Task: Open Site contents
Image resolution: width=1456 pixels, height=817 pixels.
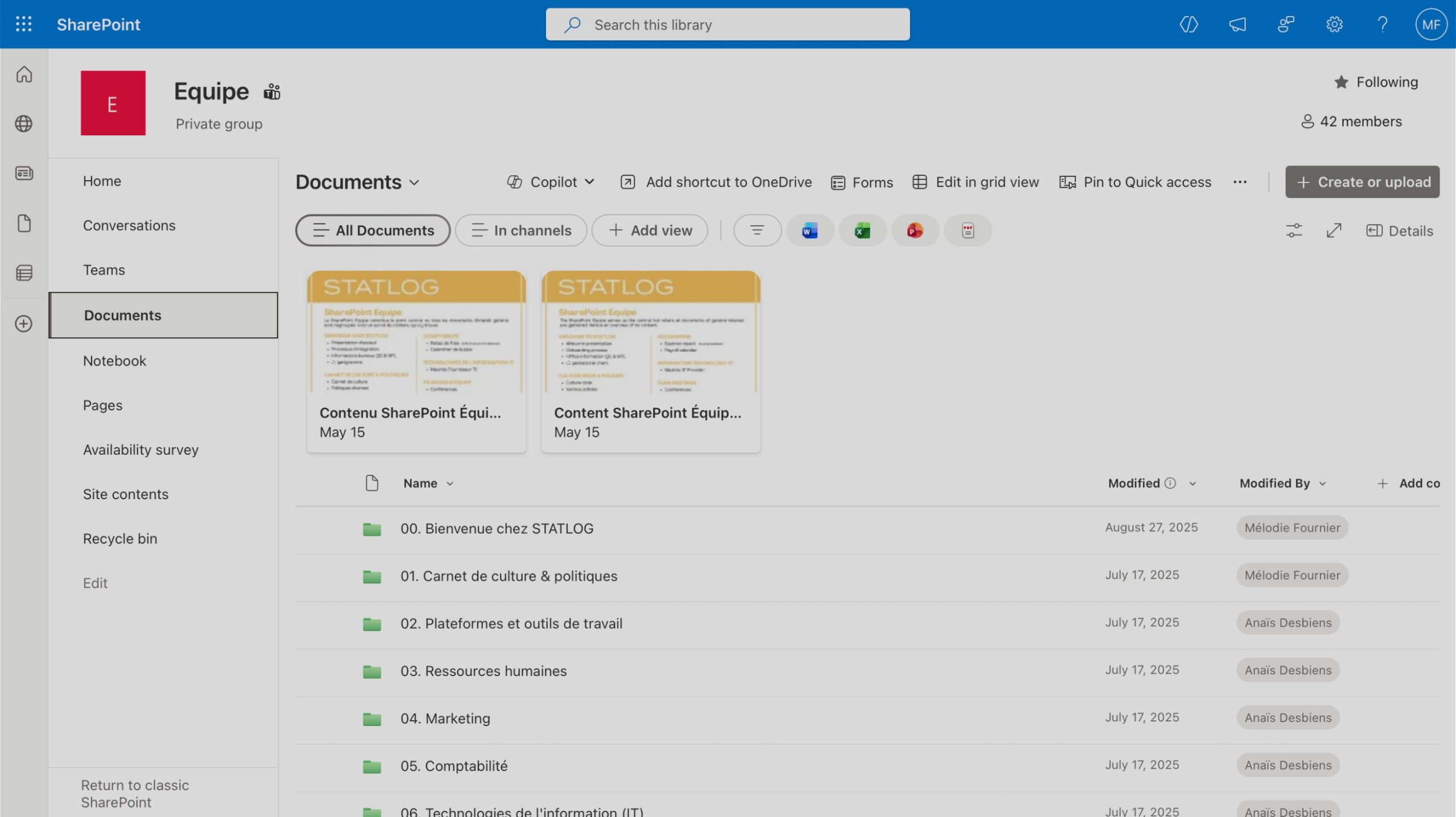Action: (x=126, y=493)
